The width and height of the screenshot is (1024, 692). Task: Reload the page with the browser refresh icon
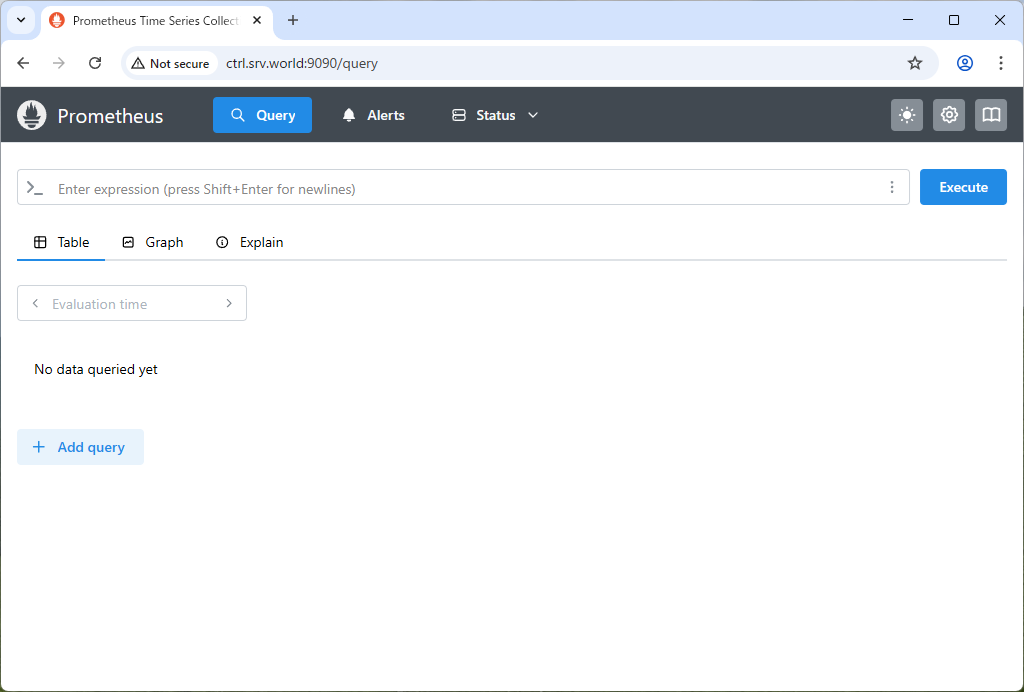pyautogui.click(x=95, y=63)
